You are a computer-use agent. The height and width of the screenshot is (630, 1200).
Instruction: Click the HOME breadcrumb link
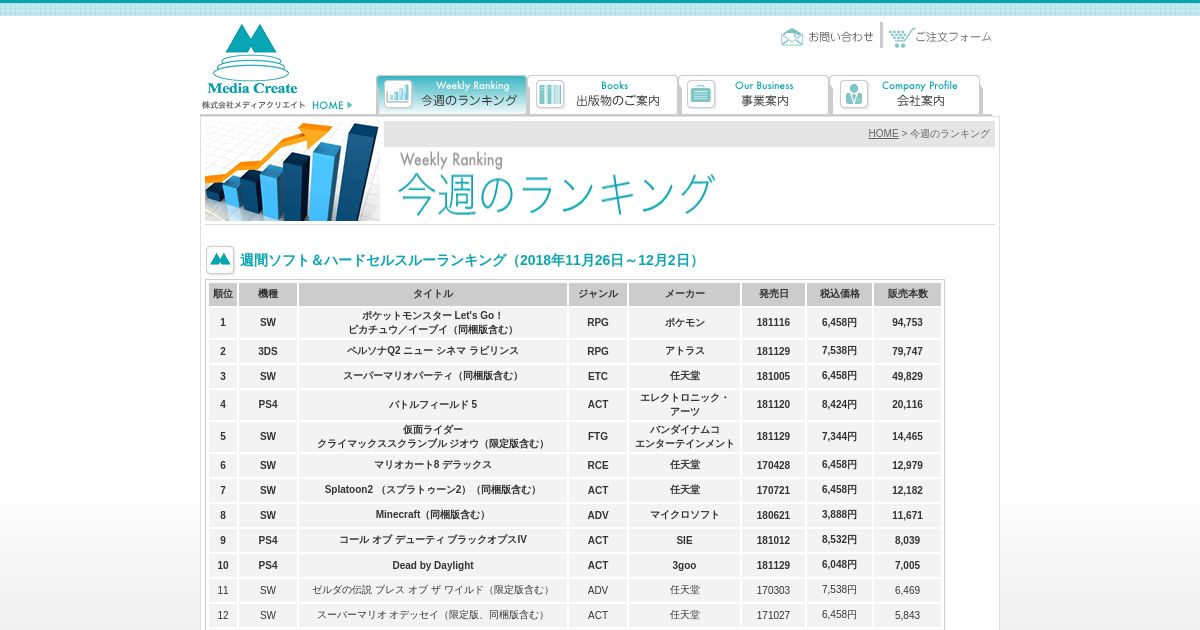tap(882, 134)
